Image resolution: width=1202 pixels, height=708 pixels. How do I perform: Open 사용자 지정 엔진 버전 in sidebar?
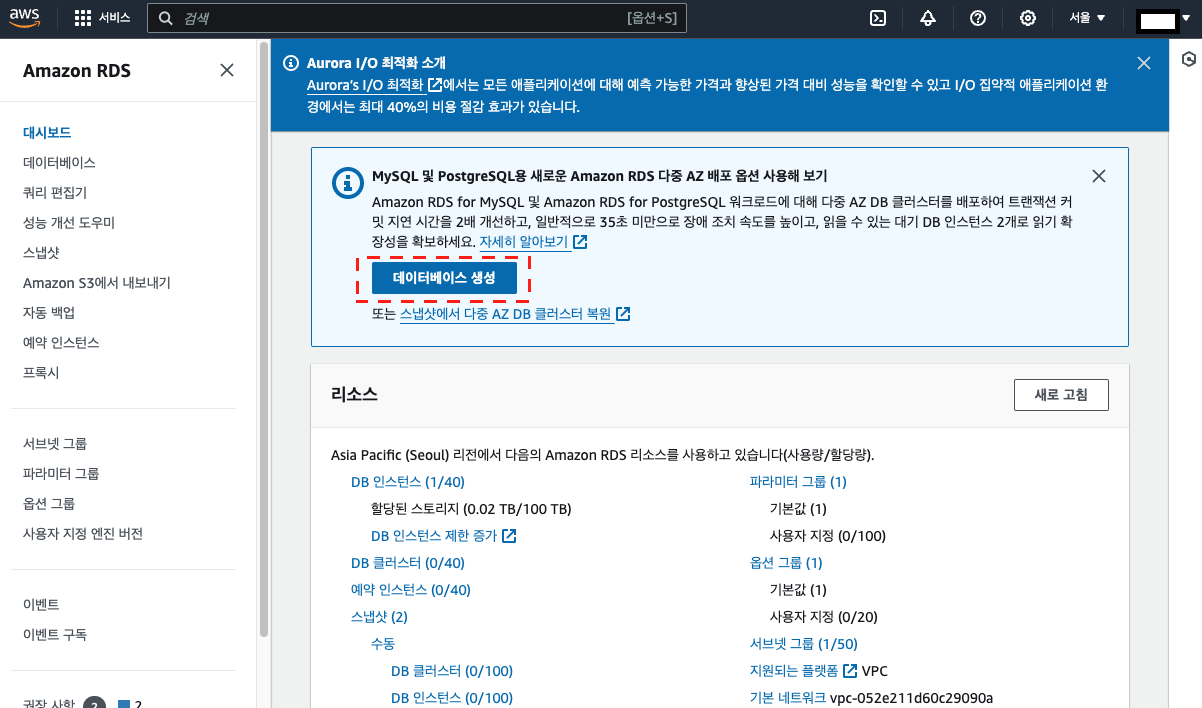pos(83,533)
